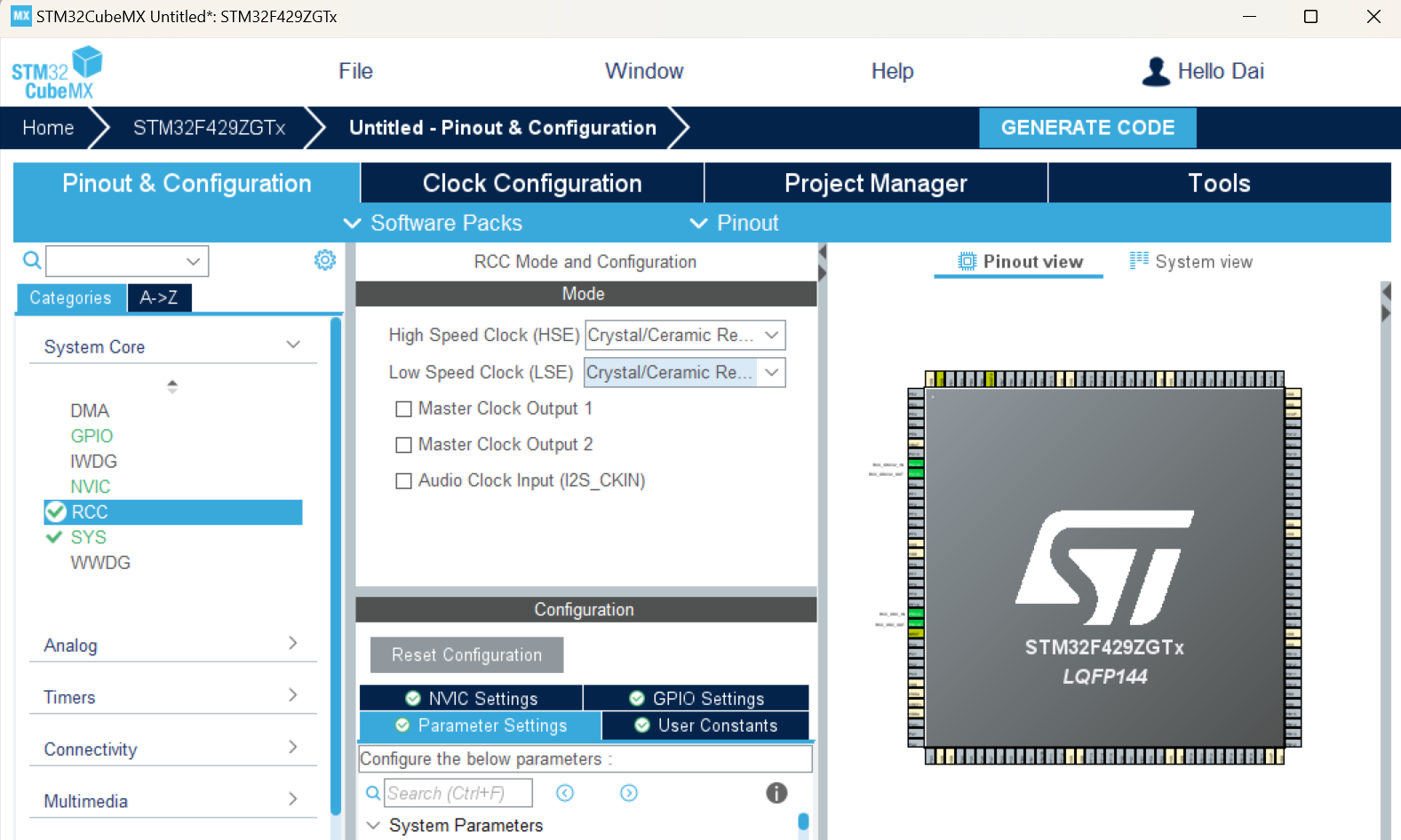Switch to Pinout view
1401x840 pixels.
click(1019, 261)
